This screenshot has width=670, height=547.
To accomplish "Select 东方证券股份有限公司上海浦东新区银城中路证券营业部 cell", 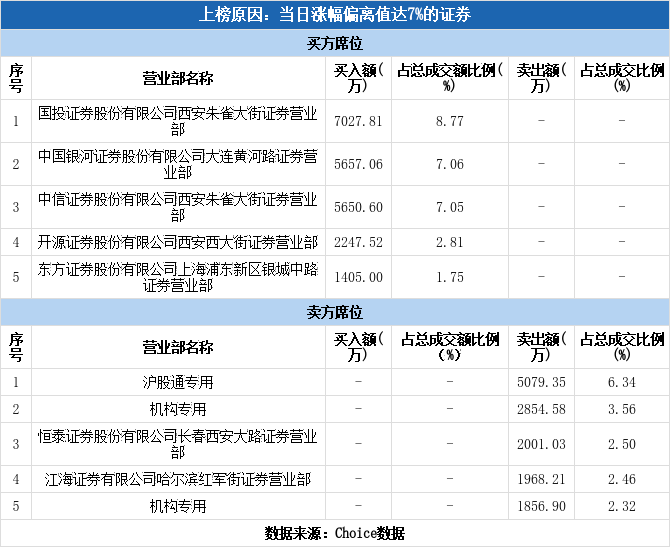I will (x=178, y=277).
